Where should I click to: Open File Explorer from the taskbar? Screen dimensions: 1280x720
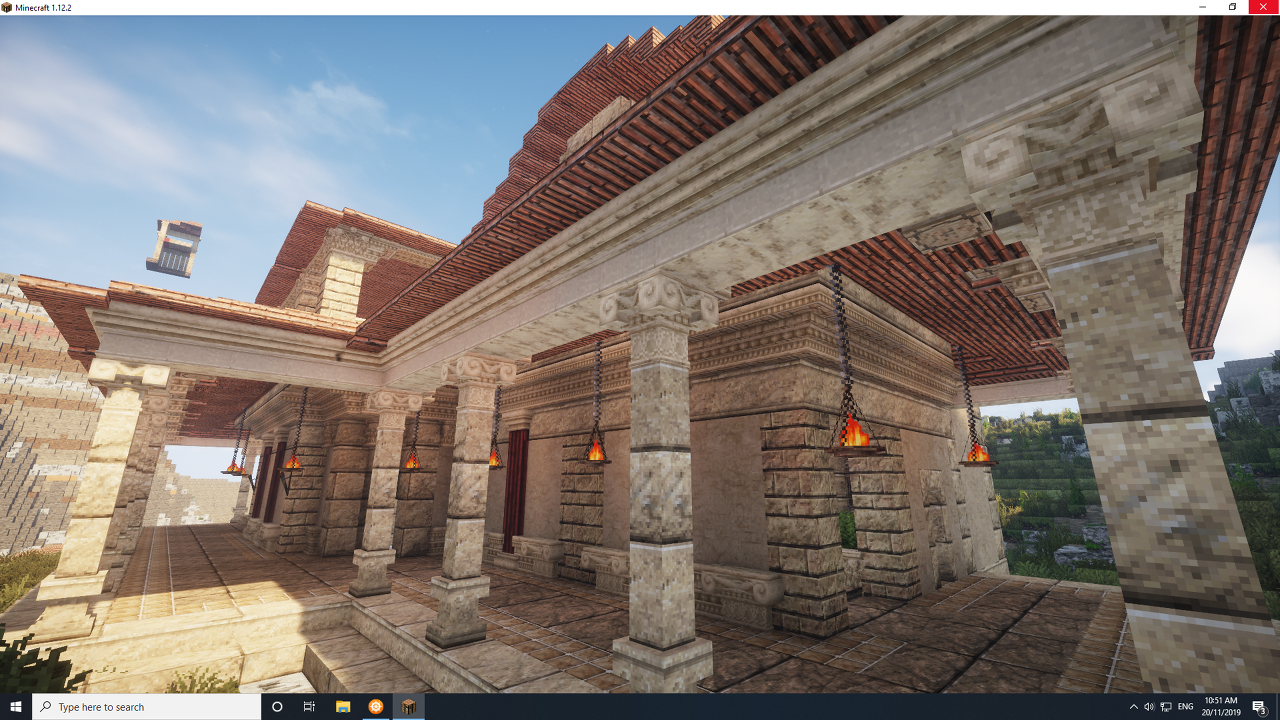coord(342,707)
